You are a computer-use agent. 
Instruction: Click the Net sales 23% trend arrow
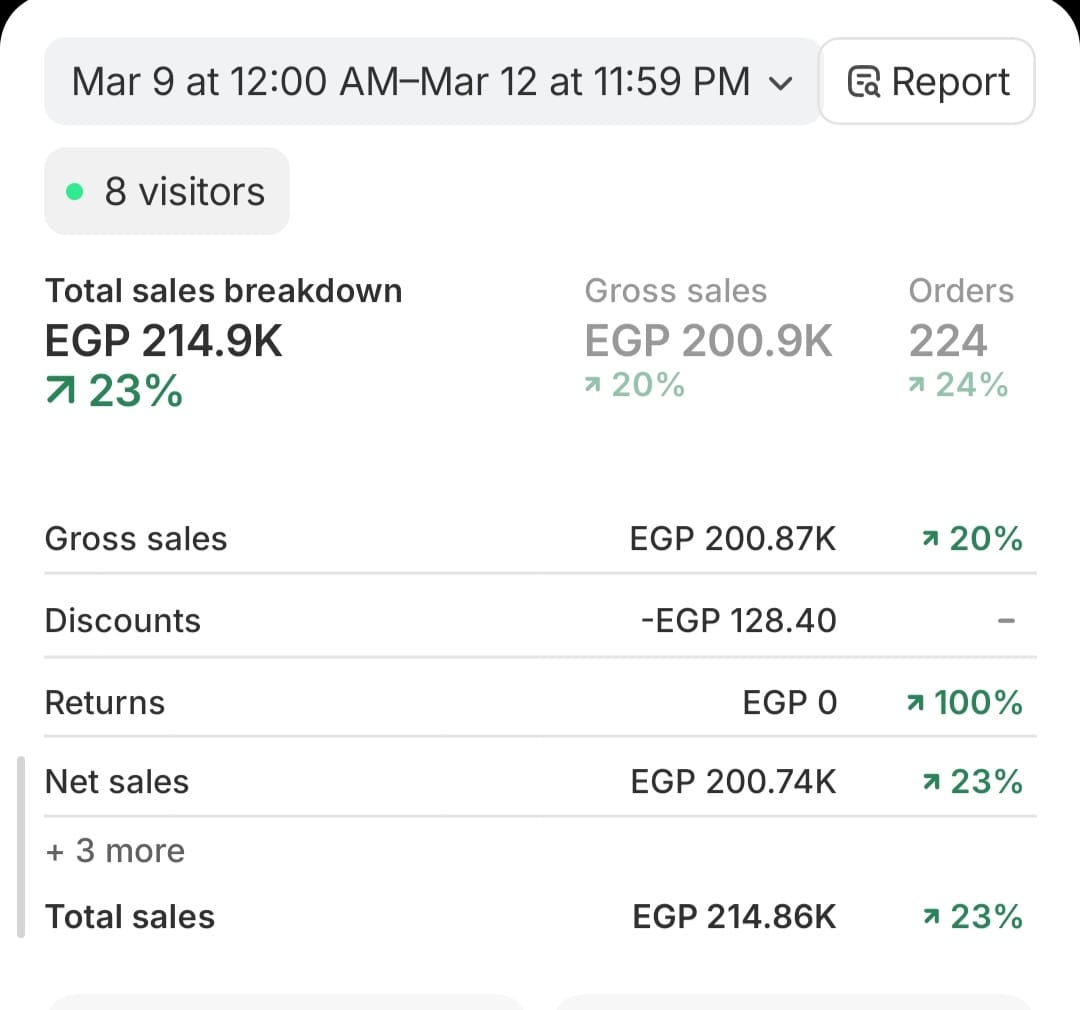[x=931, y=783]
